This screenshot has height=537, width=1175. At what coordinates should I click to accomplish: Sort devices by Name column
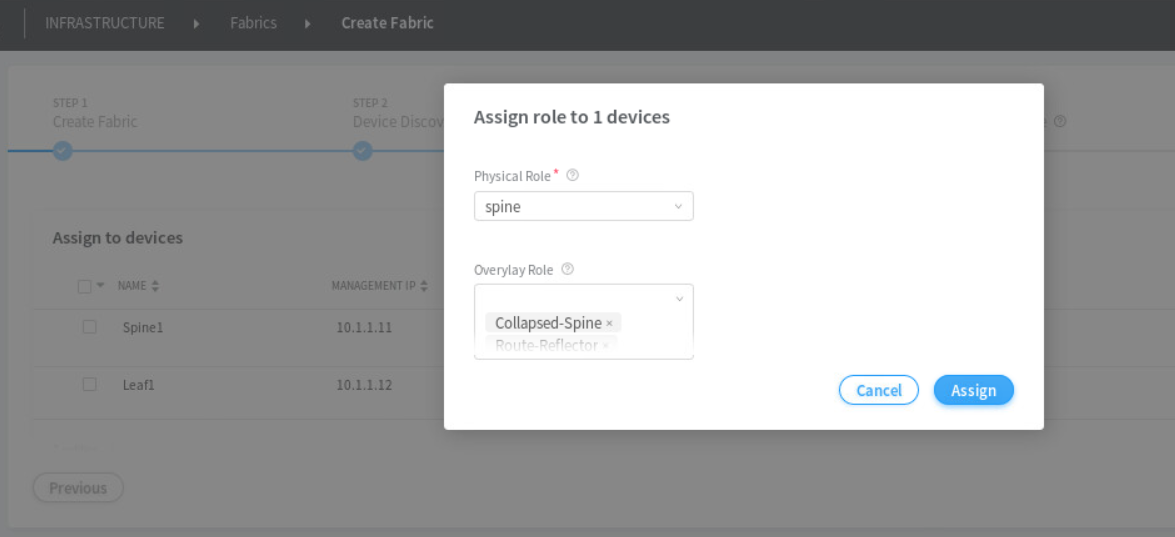click(155, 286)
